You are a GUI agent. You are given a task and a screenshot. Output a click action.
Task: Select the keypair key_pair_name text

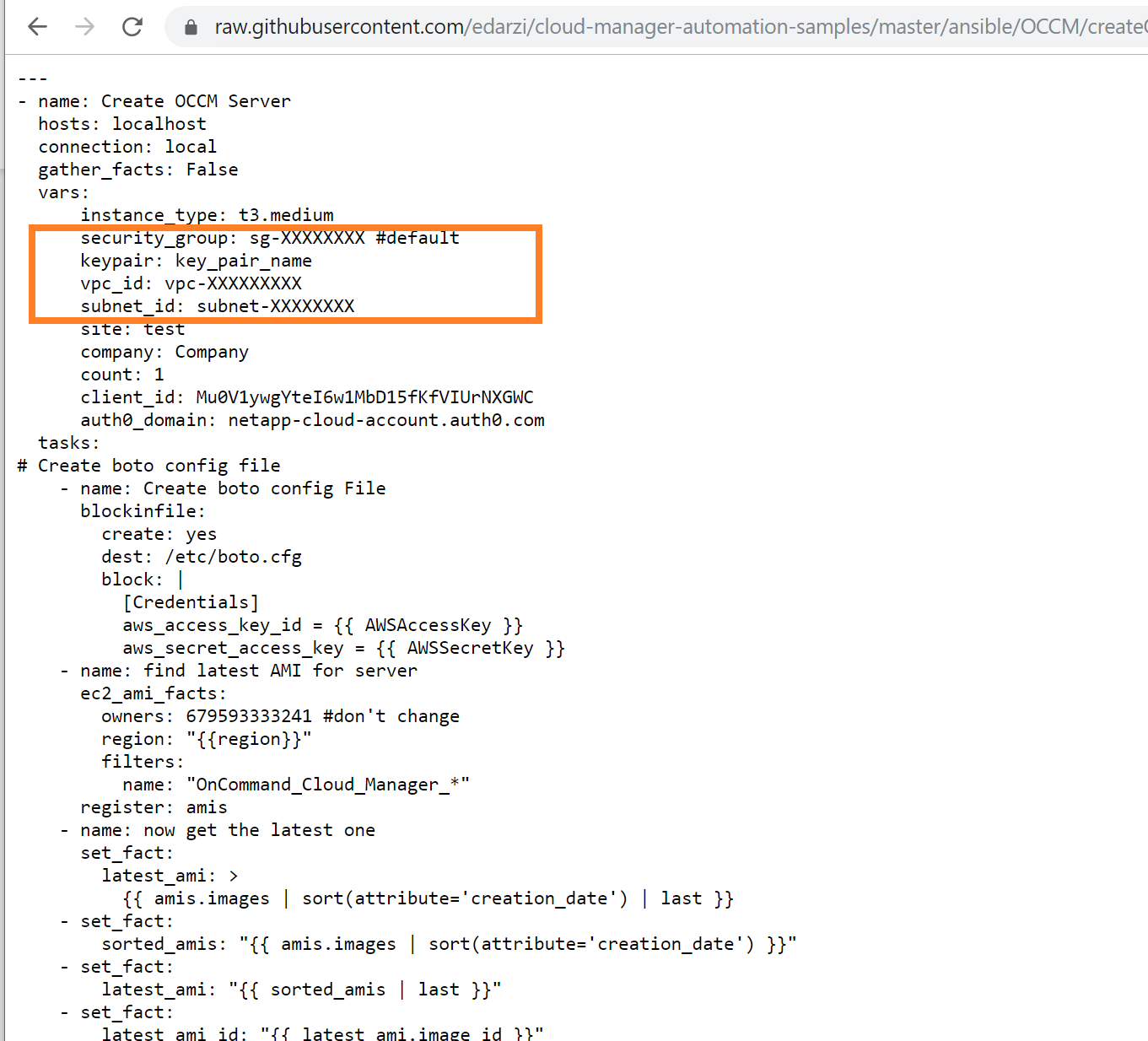pos(243,261)
